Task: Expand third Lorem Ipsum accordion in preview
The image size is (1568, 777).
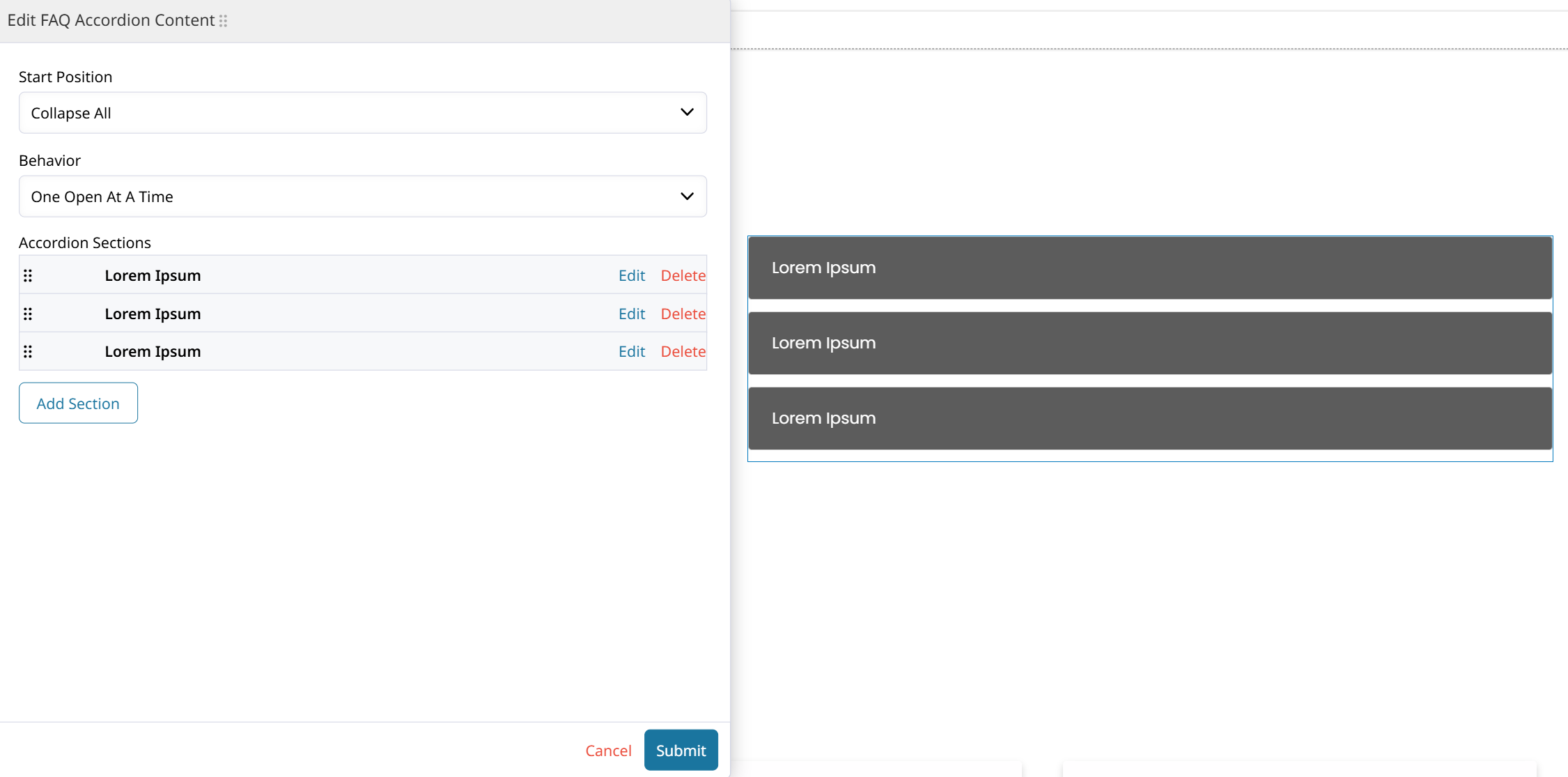Action: pyautogui.click(x=1149, y=419)
